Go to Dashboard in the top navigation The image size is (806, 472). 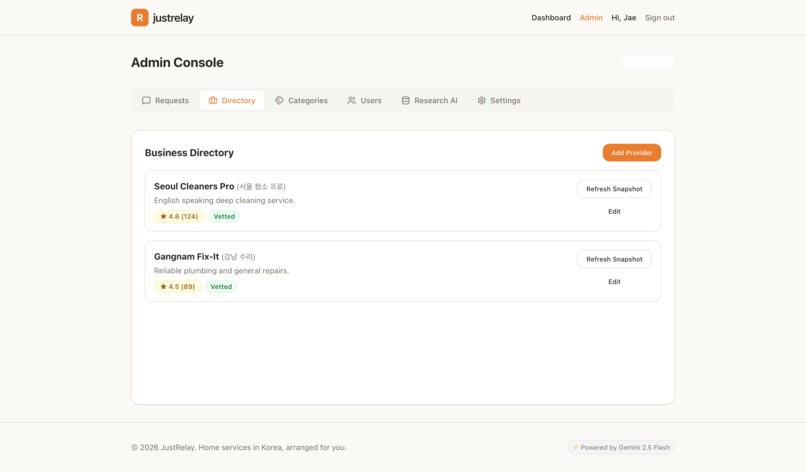pyautogui.click(x=551, y=17)
